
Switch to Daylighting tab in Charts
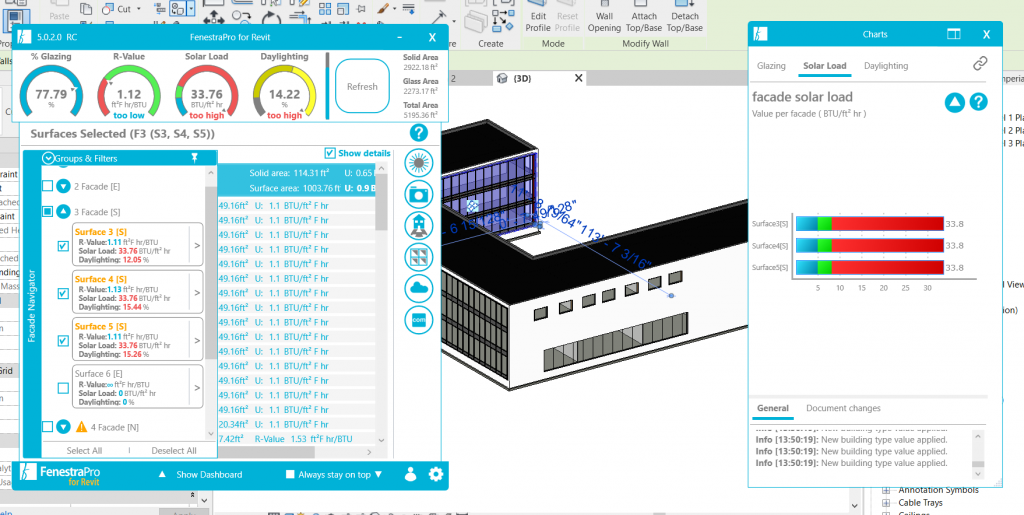pyautogui.click(x=886, y=66)
